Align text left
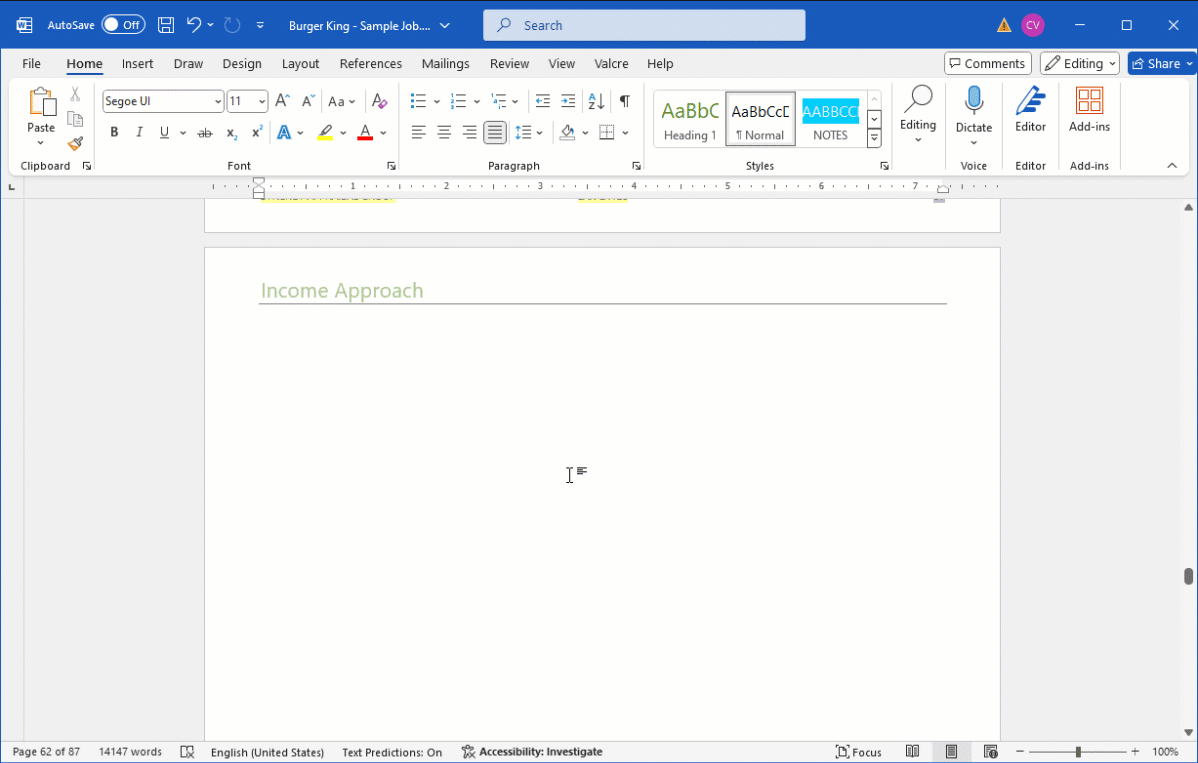The image size is (1198, 763). coord(418,133)
